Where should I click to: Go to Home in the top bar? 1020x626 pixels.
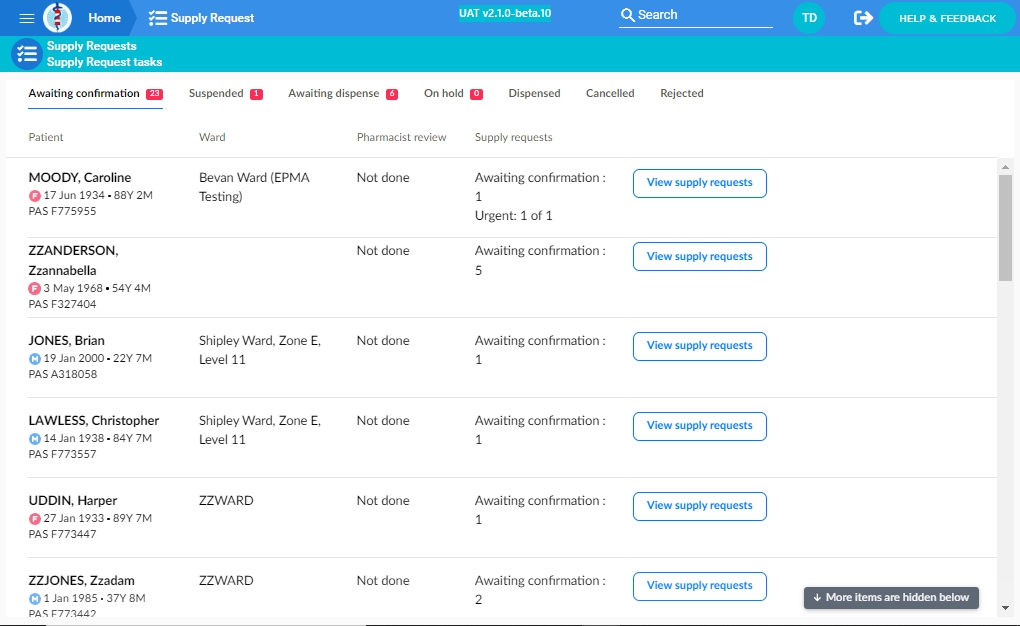coord(105,18)
